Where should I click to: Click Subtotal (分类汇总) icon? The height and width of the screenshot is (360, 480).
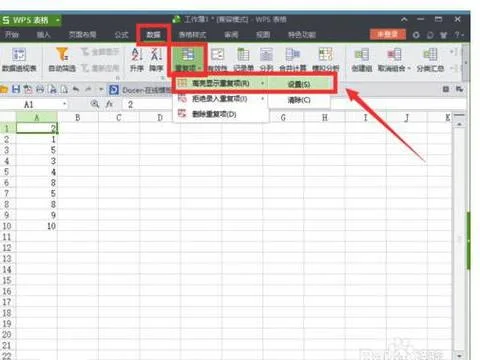[x=430, y=60]
